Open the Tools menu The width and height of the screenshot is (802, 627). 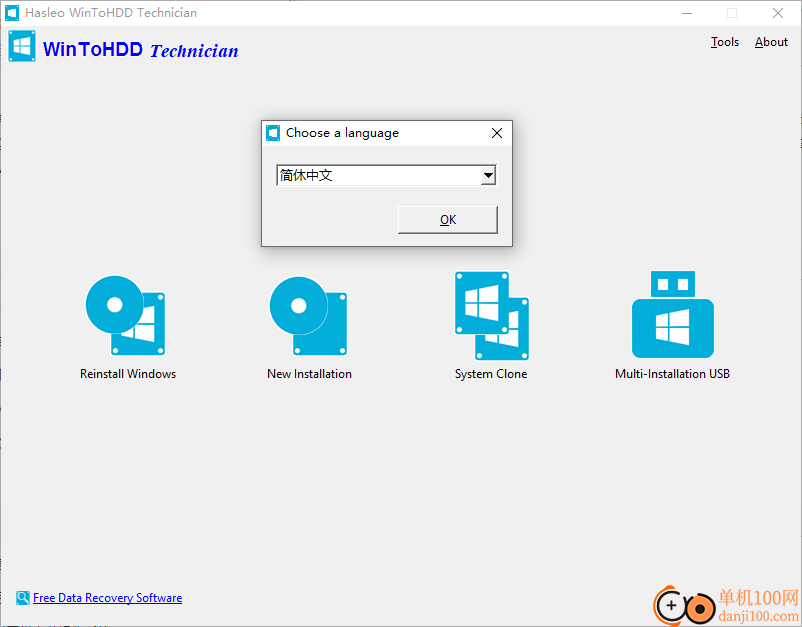point(724,42)
